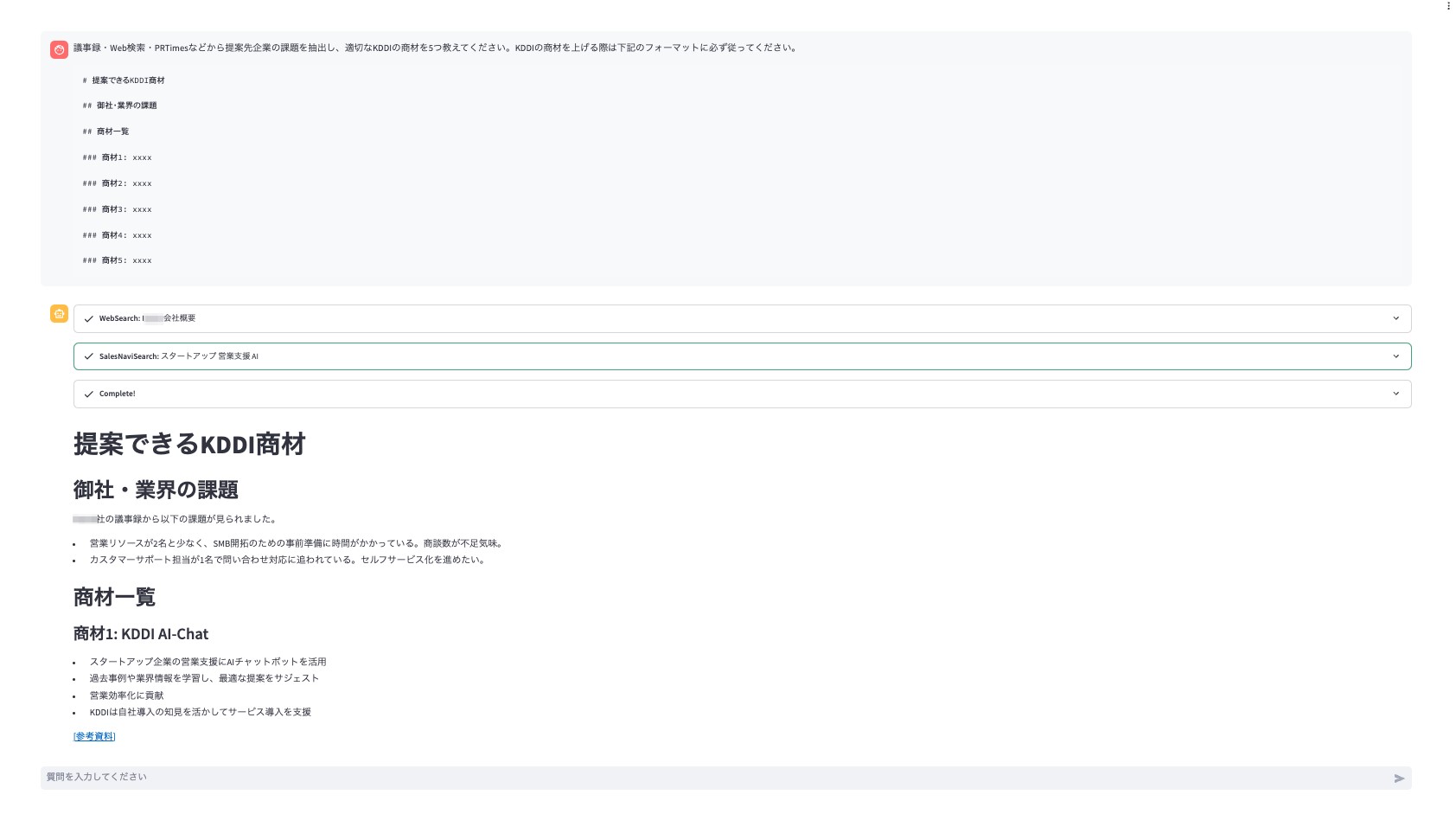Screen dimensions: 1456x814
Task: Click the 御社・業界の課題 heading
Action: click(156, 490)
